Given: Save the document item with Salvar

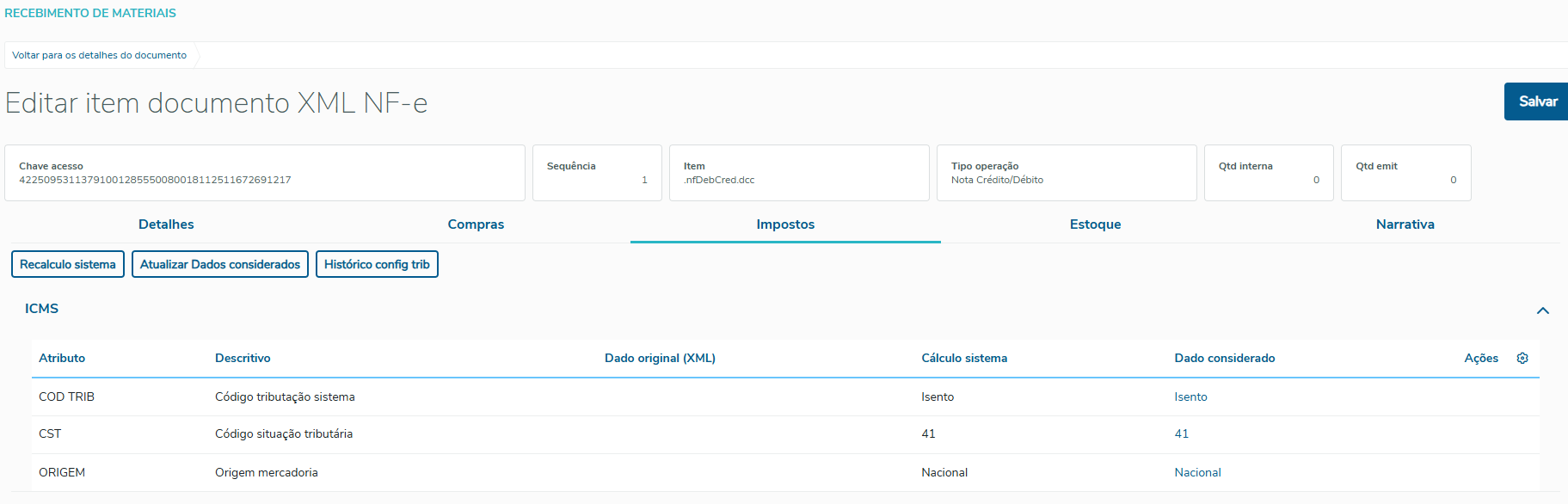Looking at the screenshot, I should pos(1537,101).
